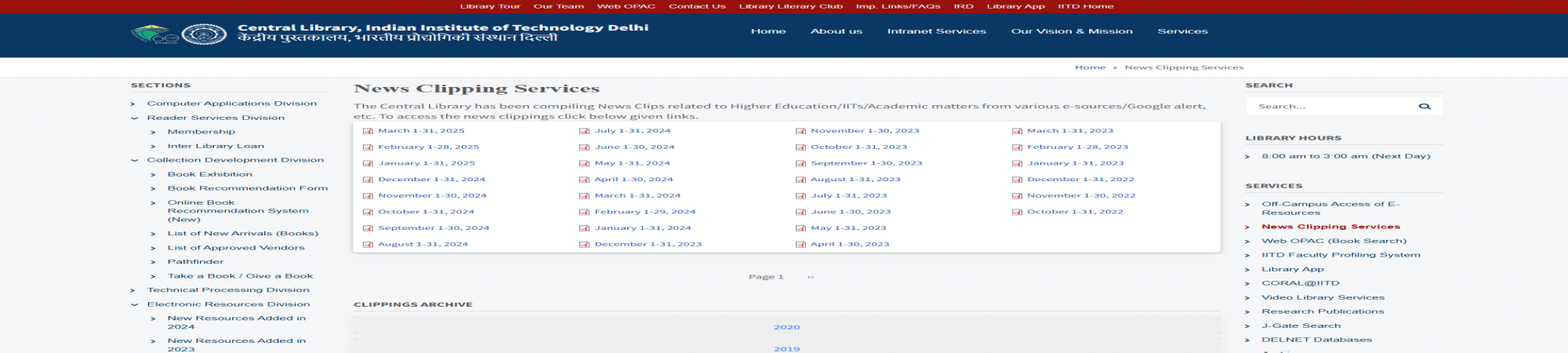1568x353 pixels.
Task: Click Home in breadcrumb
Action: coord(1090,67)
